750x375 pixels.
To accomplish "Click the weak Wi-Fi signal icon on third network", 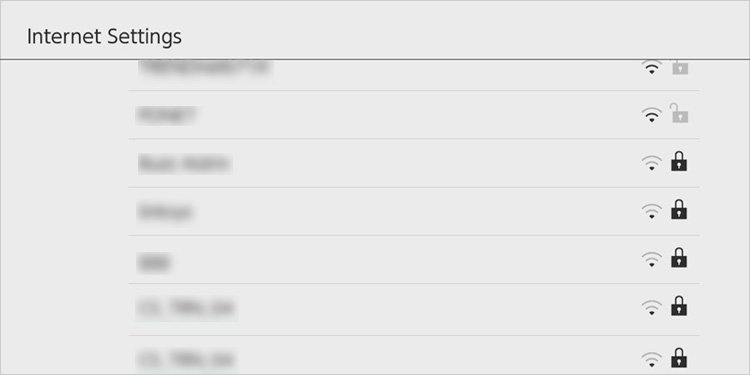I will tap(651, 163).
